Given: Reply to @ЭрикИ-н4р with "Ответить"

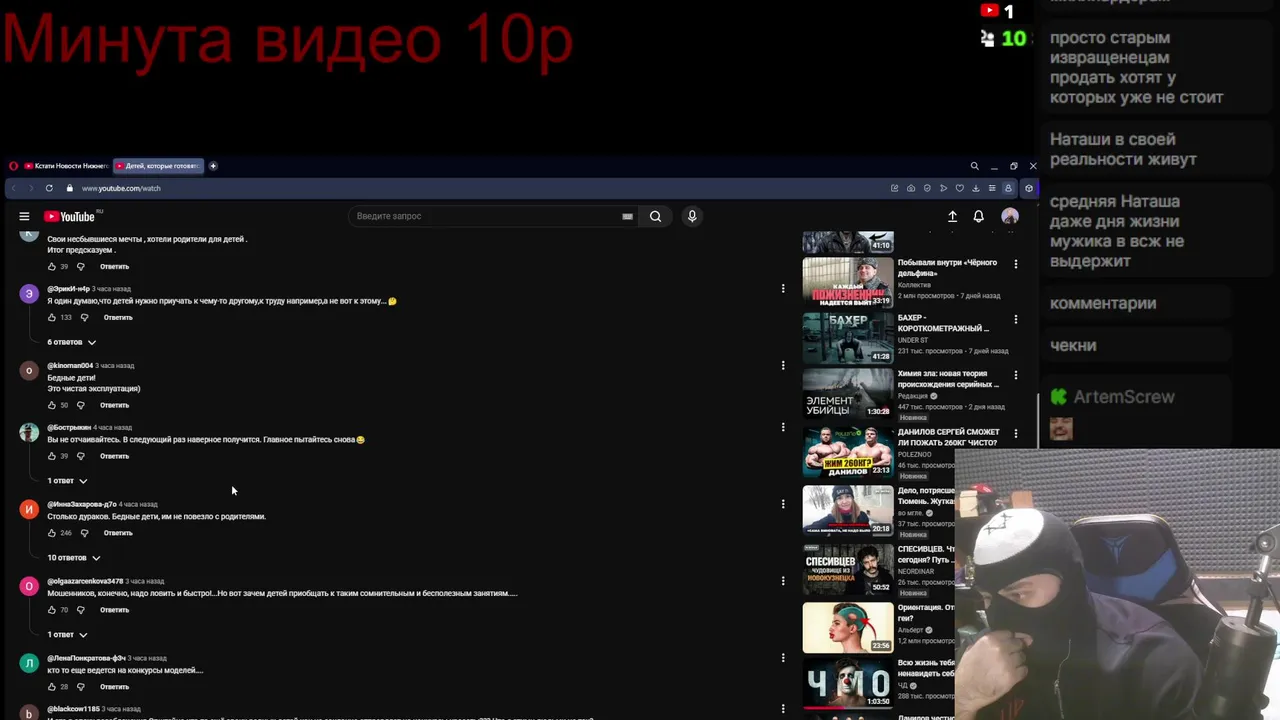Looking at the screenshot, I should 118,317.
